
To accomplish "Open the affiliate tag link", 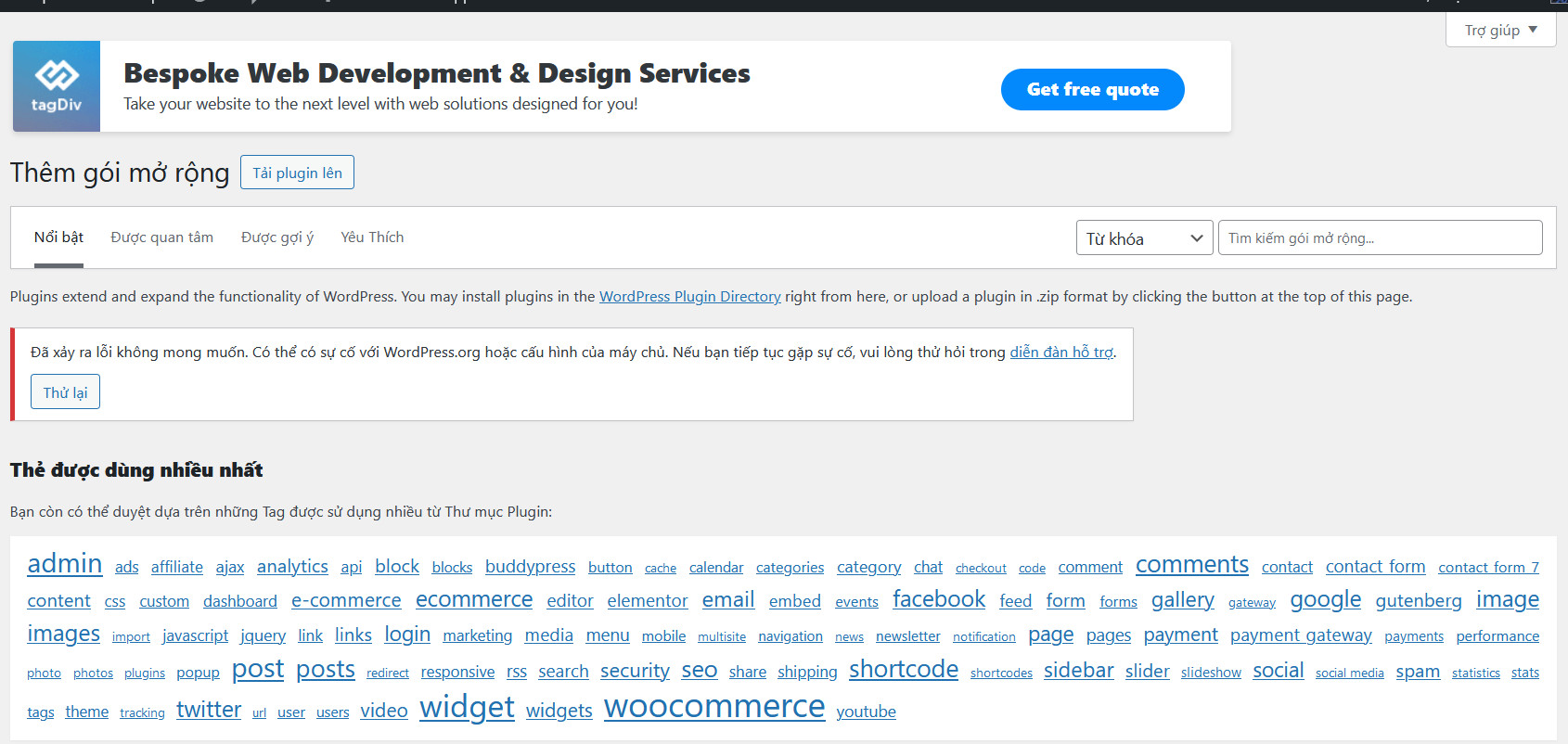I will click(177, 567).
